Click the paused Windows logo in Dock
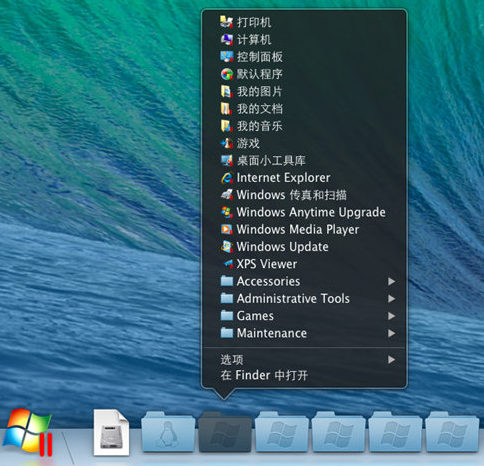 [x=28, y=433]
